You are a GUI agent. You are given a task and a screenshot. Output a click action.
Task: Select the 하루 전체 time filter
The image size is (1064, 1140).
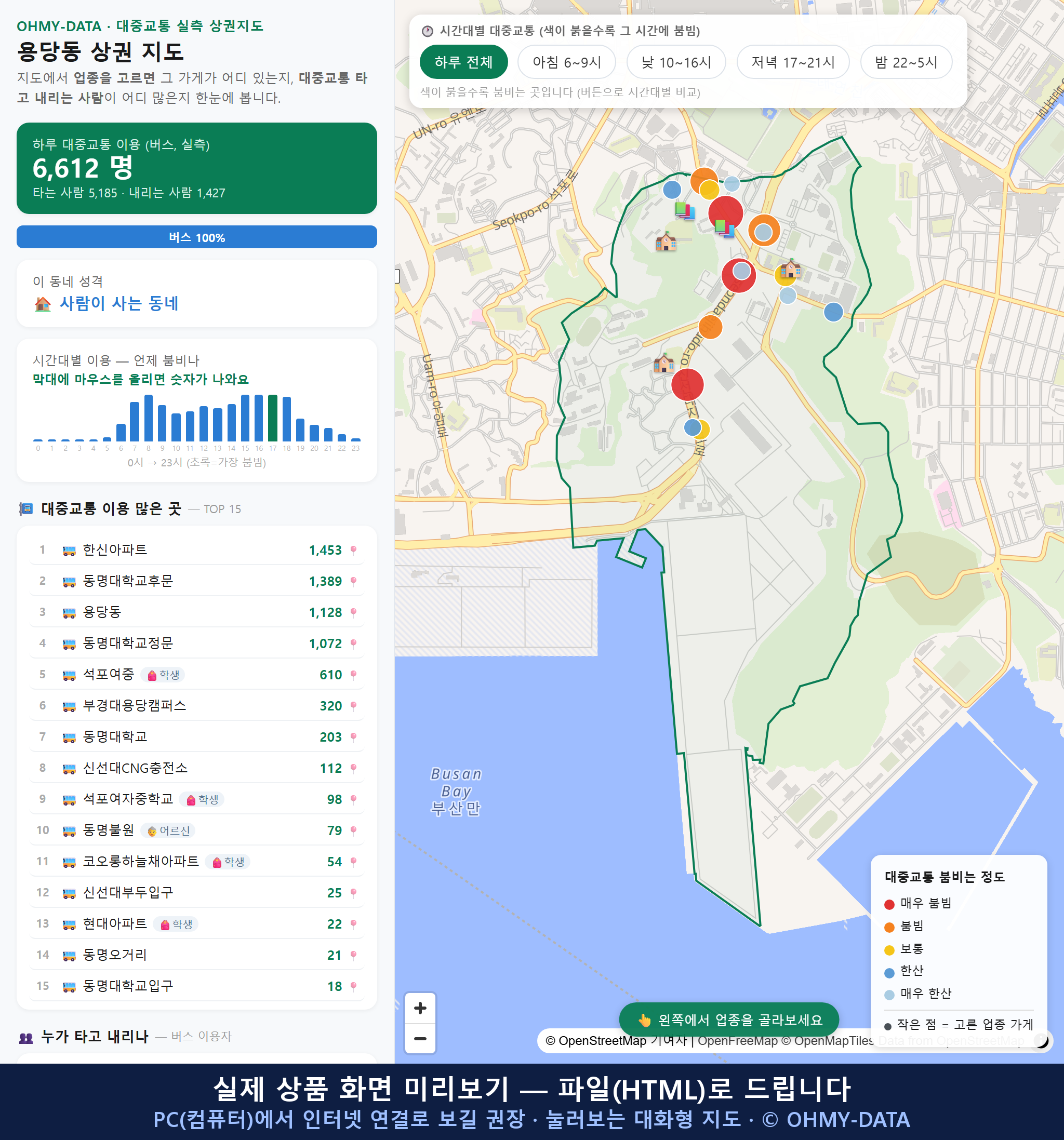click(x=463, y=62)
